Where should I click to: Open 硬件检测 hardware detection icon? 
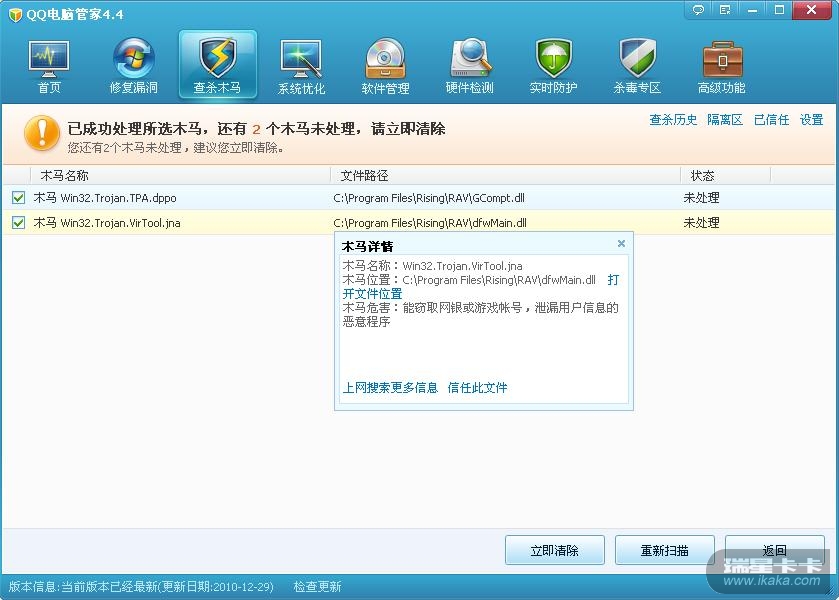coord(469,66)
